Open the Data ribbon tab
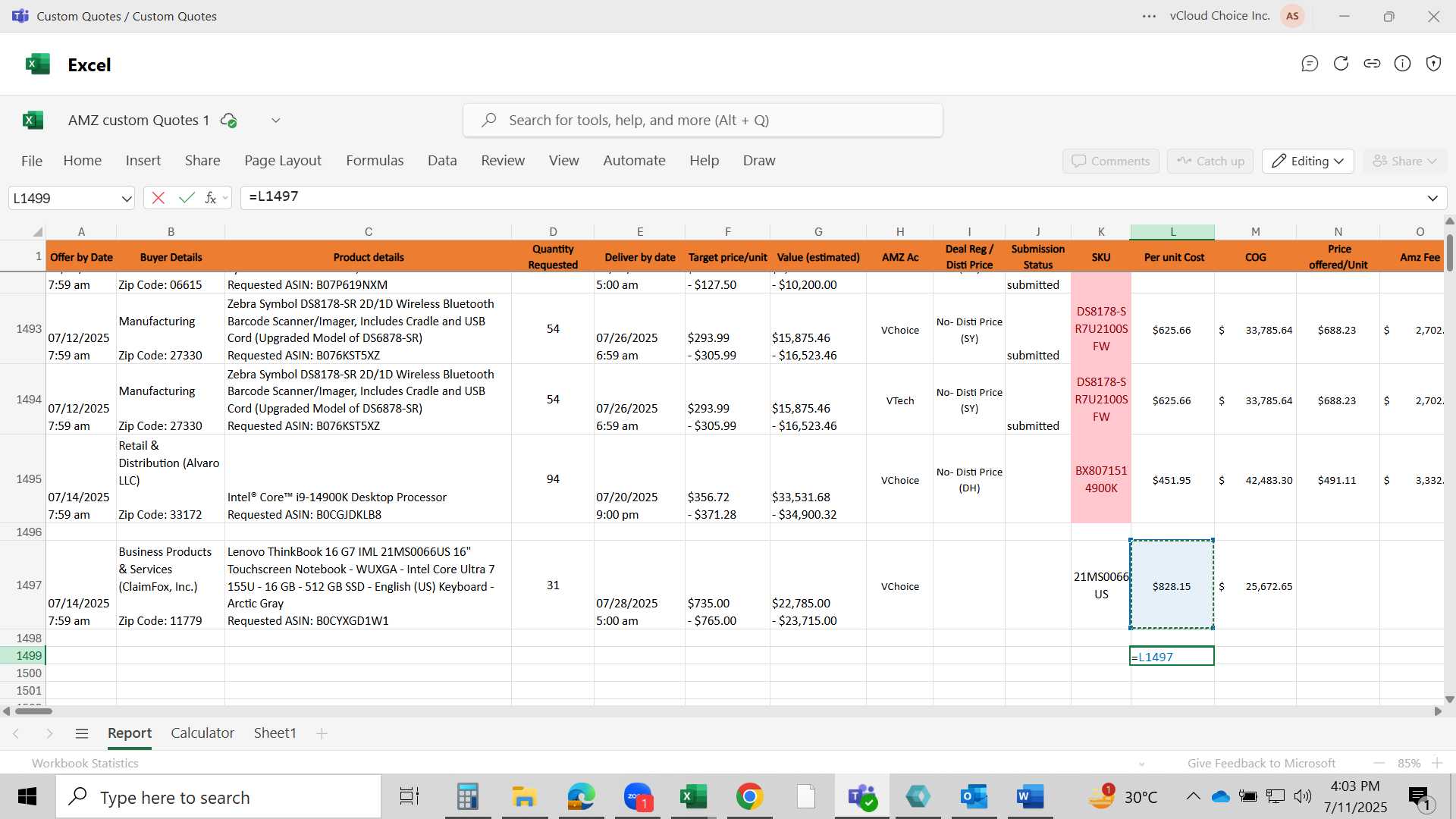This screenshot has height=819, width=1456. tap(442, 161)
